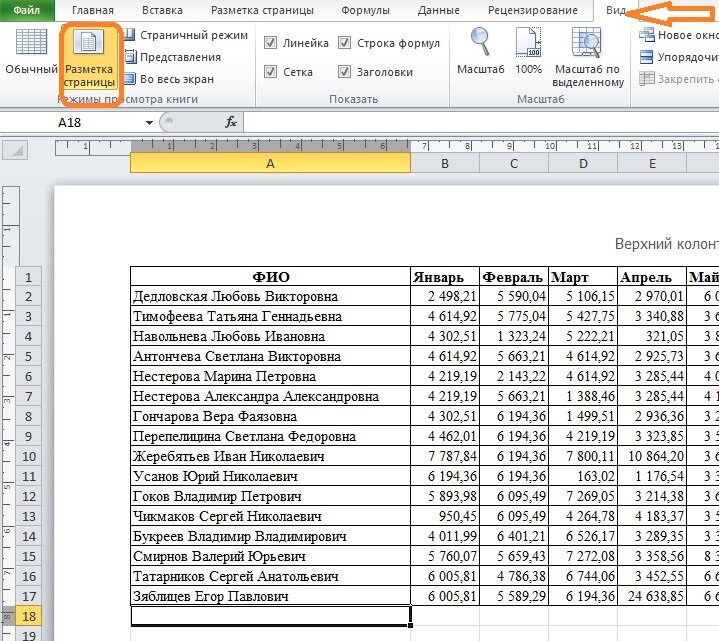Viewport: 719px width, 641px height.
Task: Reset zoom to 100%
Action: tap(528, 51)
